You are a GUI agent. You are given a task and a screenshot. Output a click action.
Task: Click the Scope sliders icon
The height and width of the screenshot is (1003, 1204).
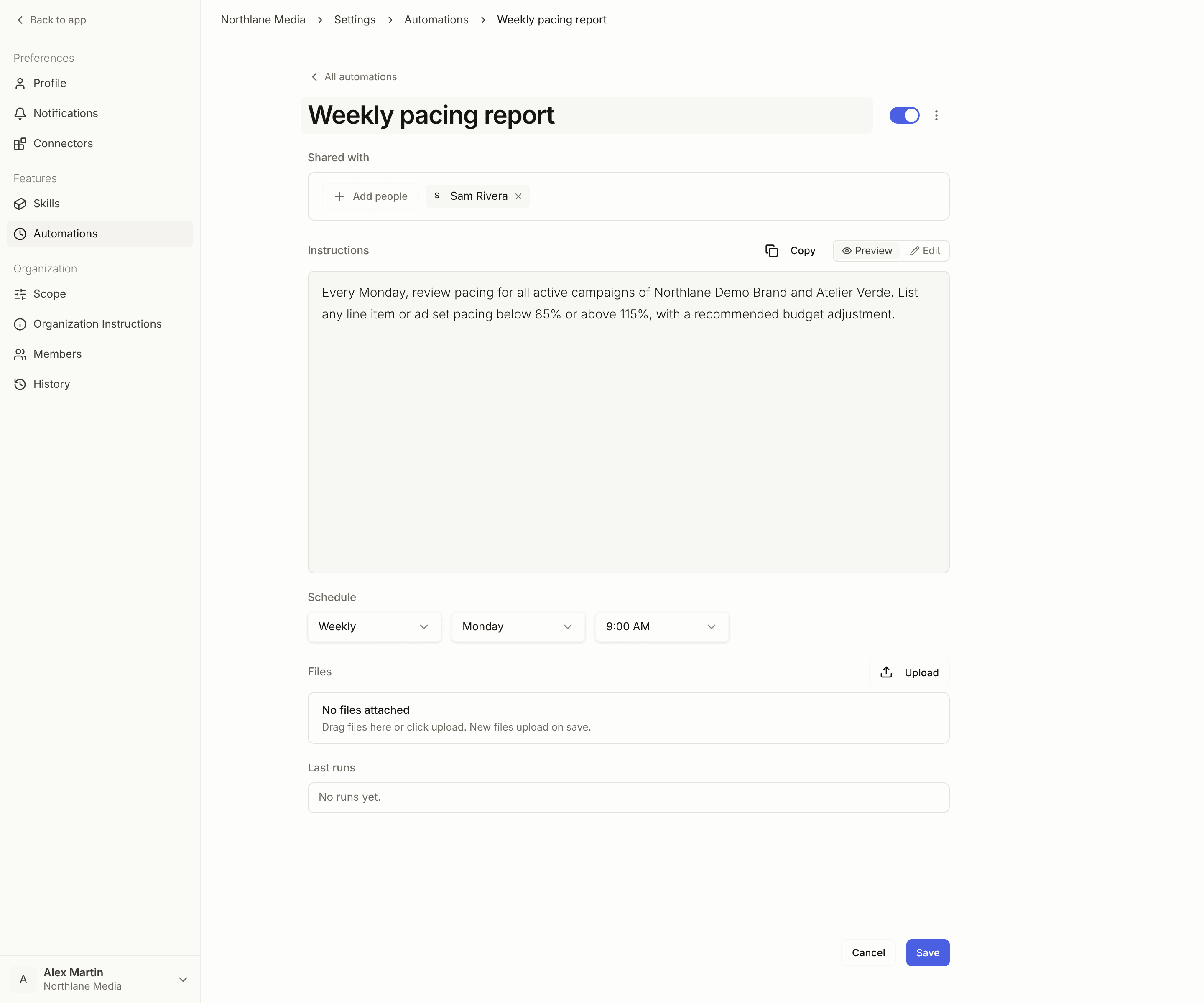pyautogui.click(x=20, y=294)
